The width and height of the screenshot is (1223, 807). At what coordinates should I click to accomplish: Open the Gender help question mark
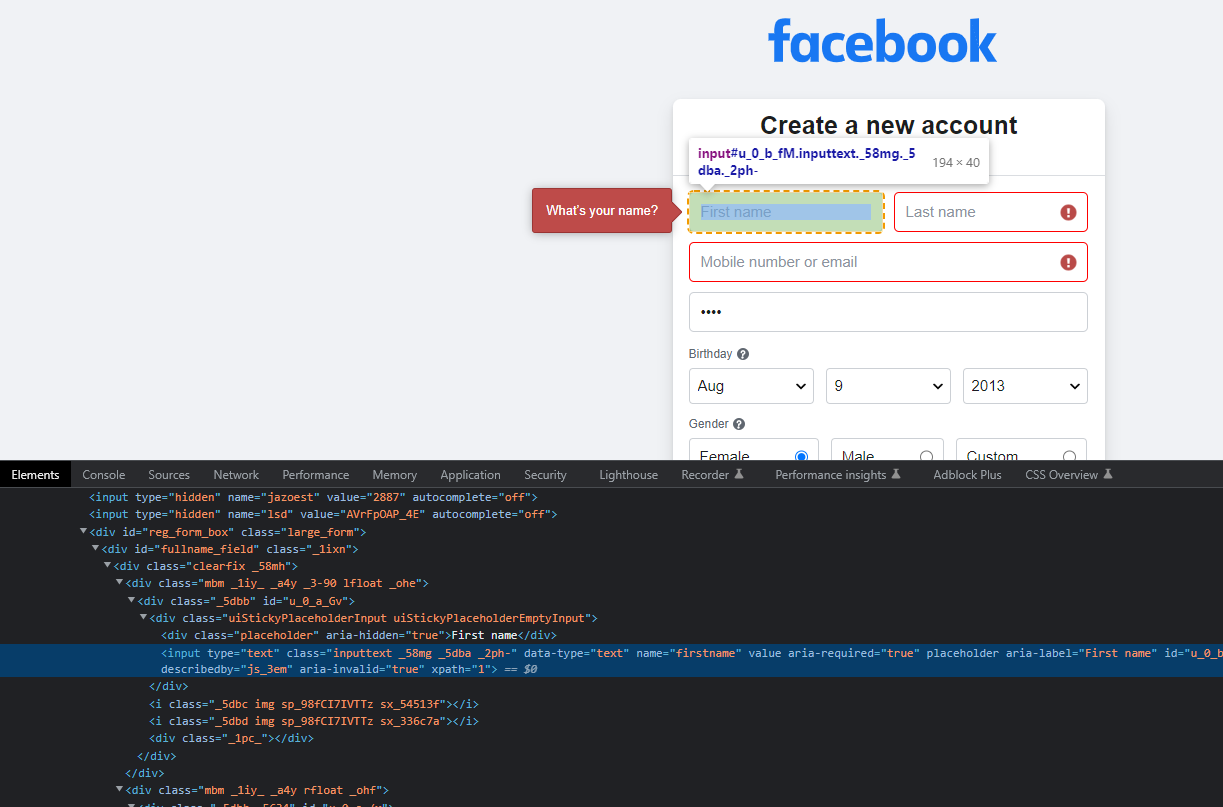point(738,423)
